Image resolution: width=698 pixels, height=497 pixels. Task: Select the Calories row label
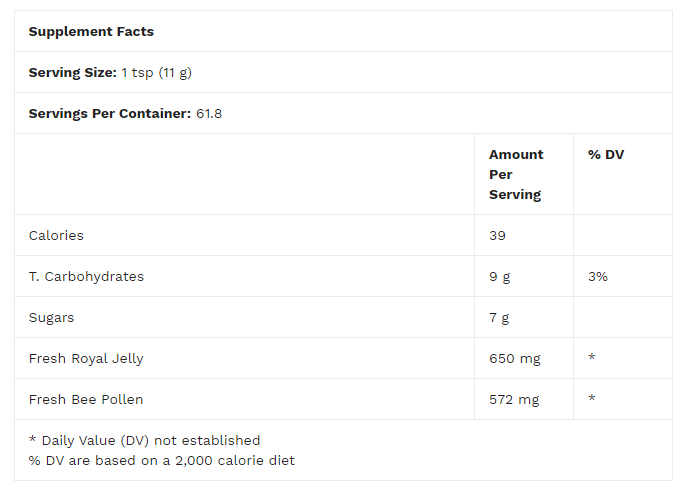tap(56, 236)
